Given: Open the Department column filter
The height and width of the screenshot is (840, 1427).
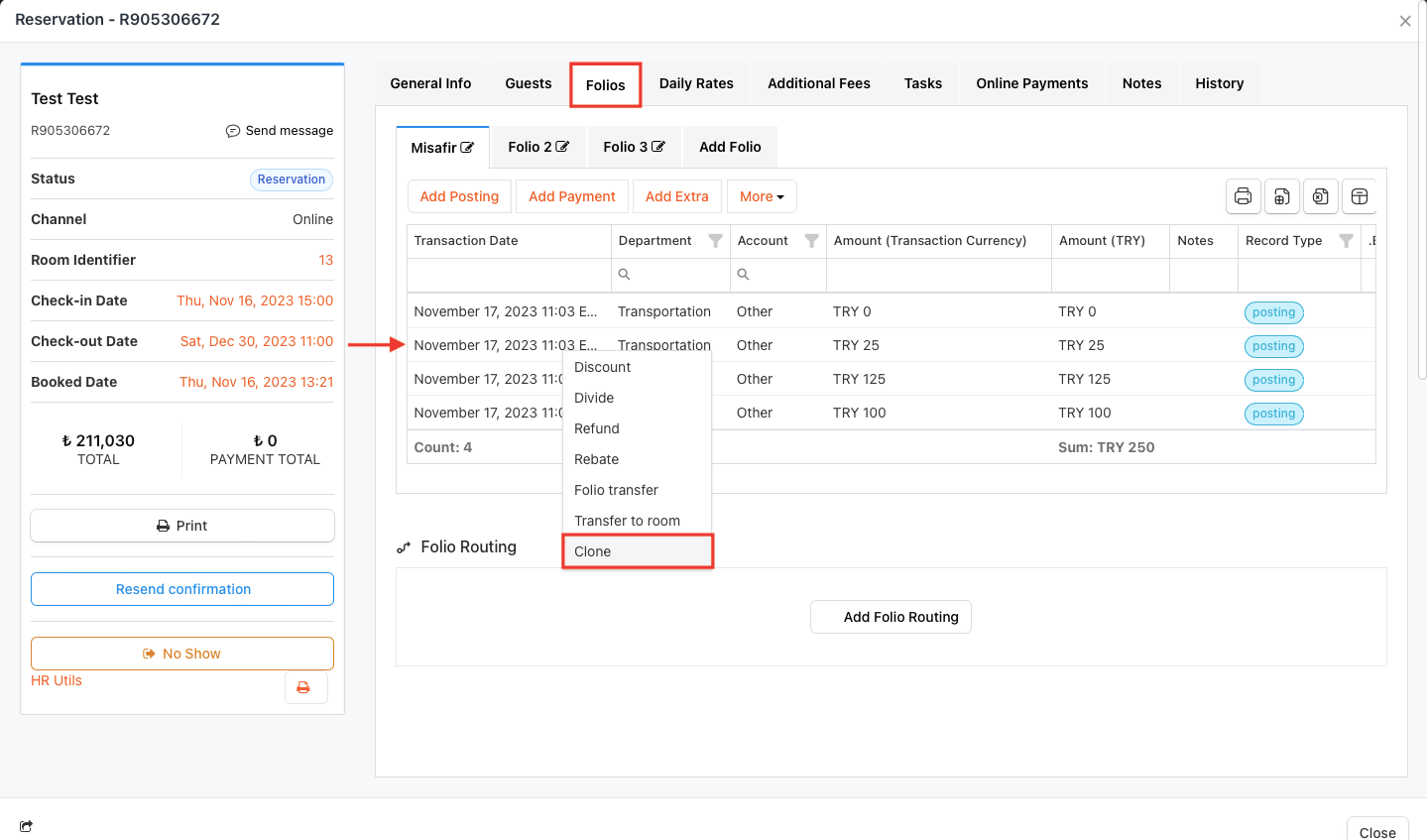Looking at the screenshot, I should coord(715,241).
